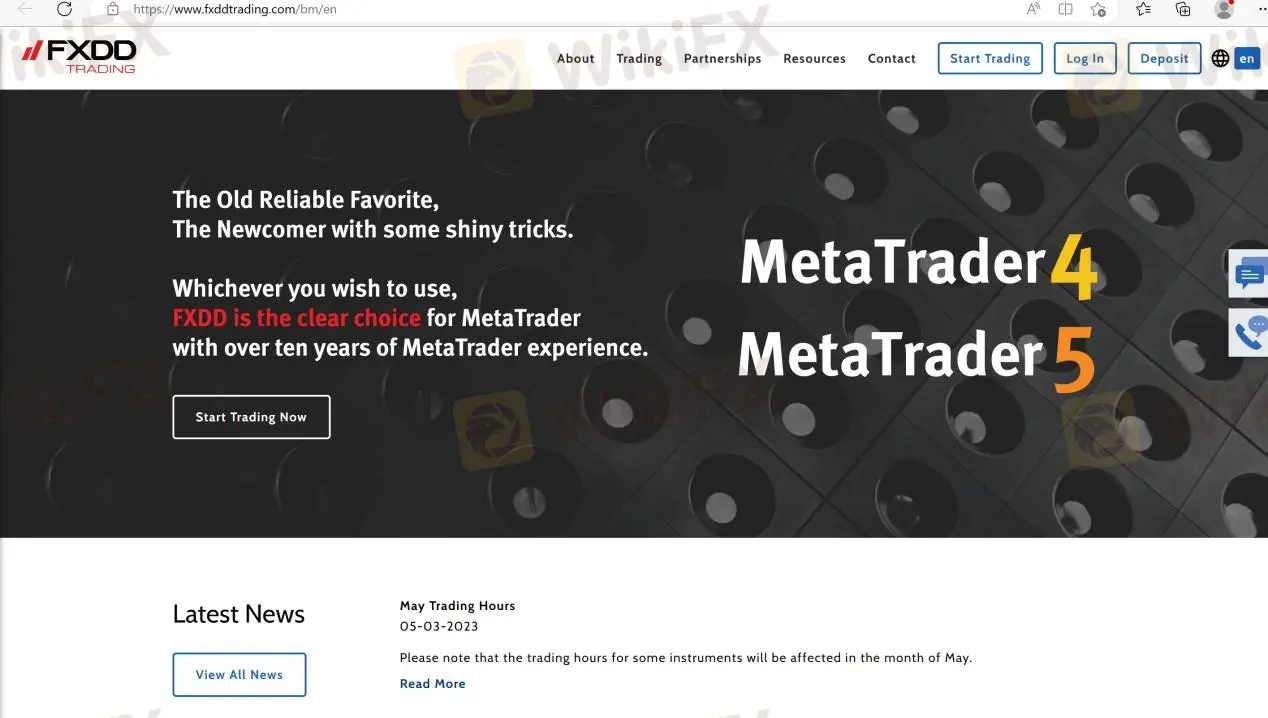
Task: Open Read More for May Trading Hours
Action: coord(432,683)
